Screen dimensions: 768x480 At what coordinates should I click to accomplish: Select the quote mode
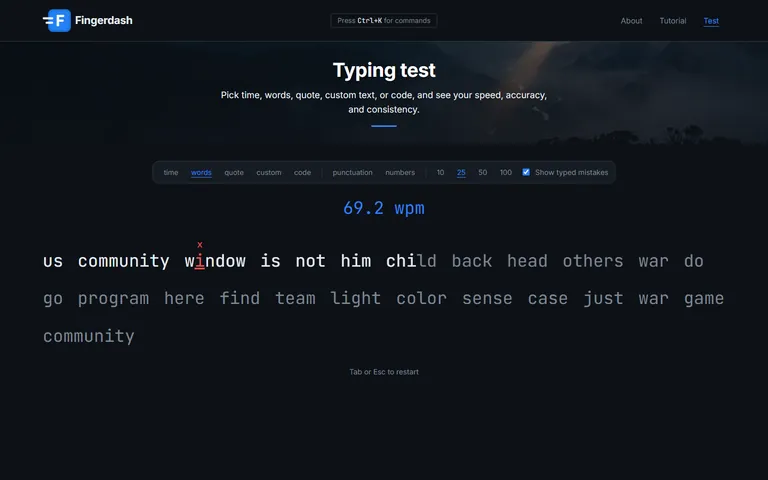[x=234, y=172]
